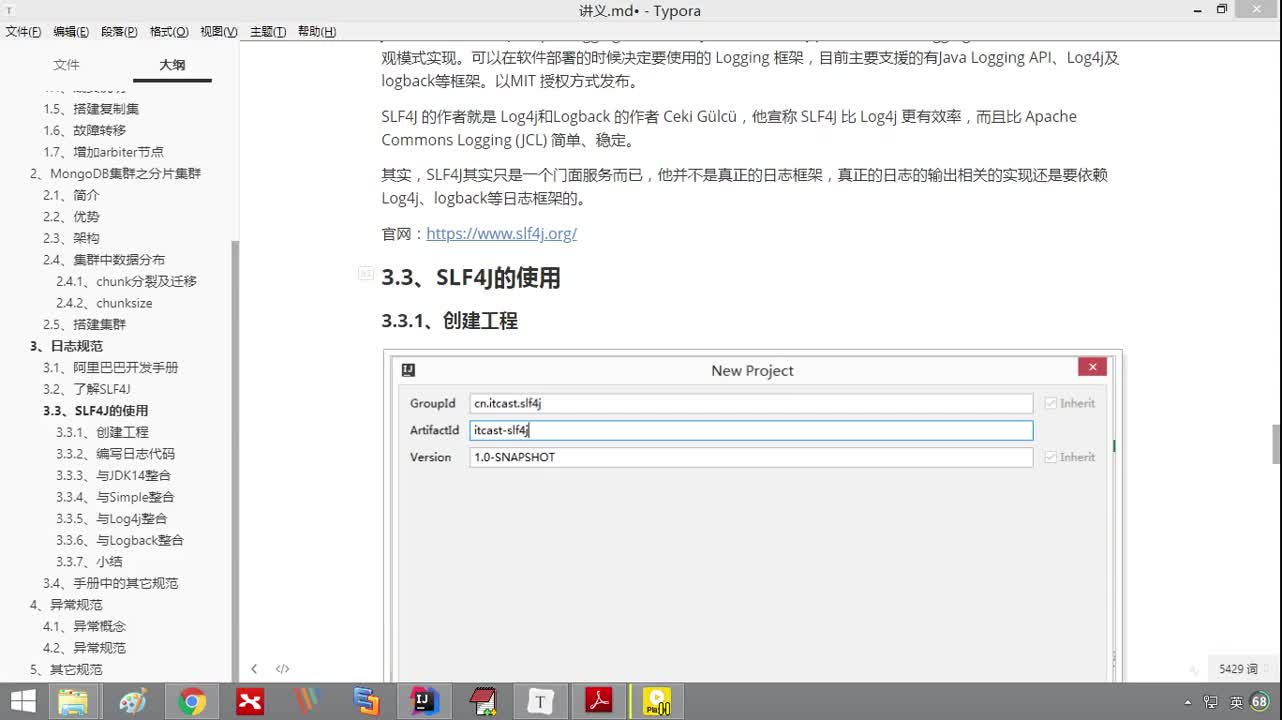
Task: Open Sublime Text orange icon in taskbar
Action: click(x=308, y=701)
